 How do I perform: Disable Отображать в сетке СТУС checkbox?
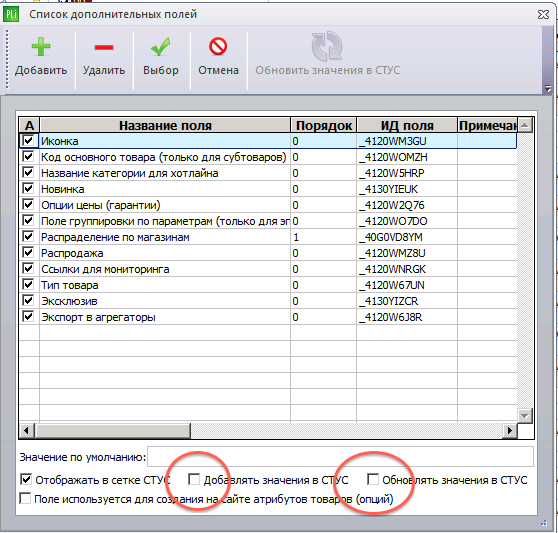tap(26, 479)
